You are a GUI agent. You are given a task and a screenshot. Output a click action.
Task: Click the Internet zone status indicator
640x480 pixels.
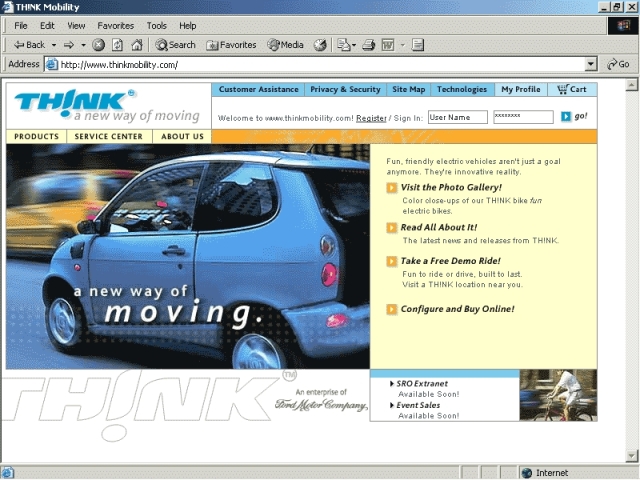(545, 473)
